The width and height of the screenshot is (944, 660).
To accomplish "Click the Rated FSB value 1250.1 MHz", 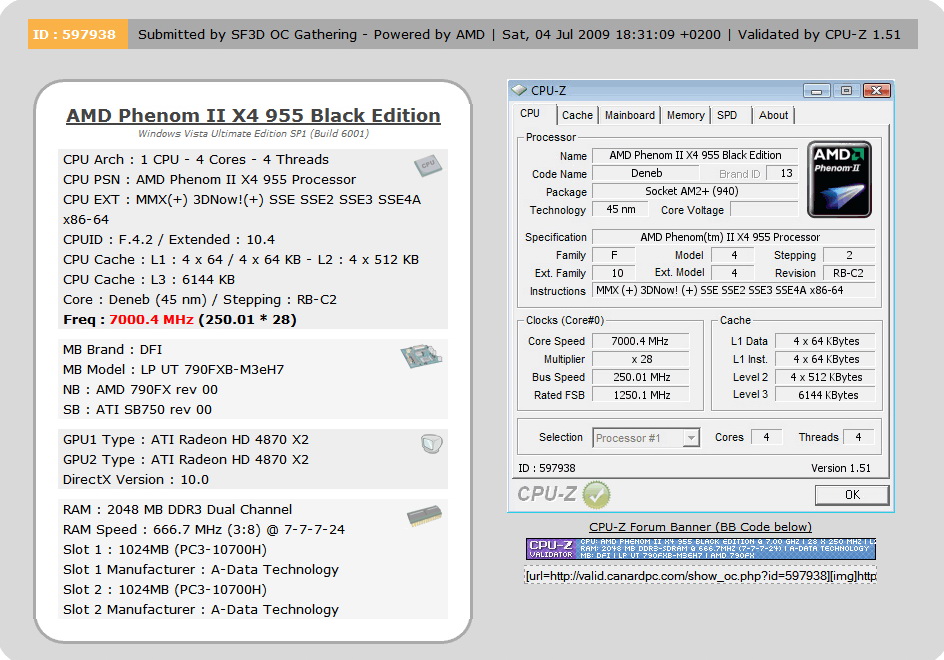I will [x=640, y=396].
